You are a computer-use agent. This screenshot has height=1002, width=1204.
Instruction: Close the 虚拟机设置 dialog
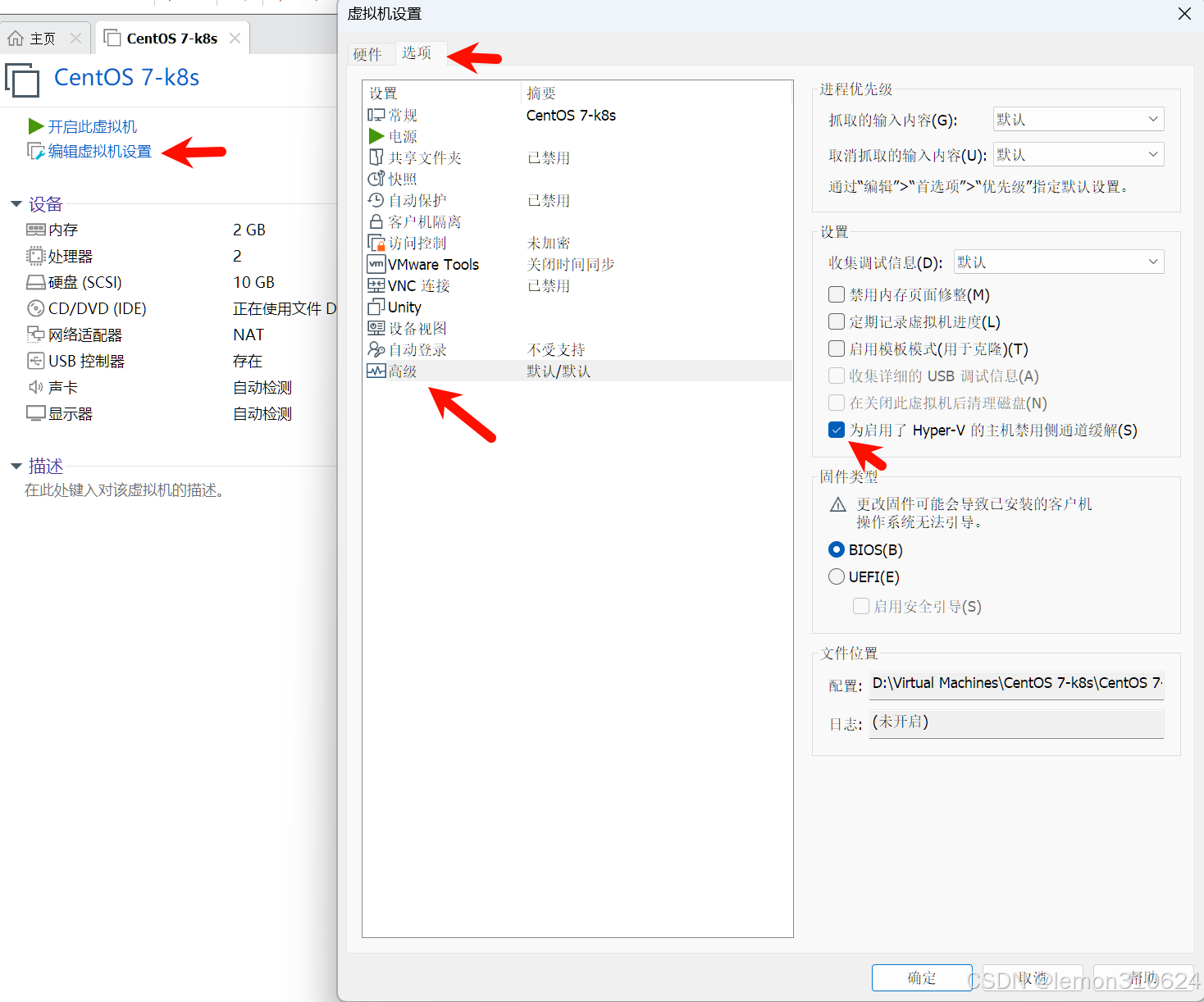point(1184,14)
